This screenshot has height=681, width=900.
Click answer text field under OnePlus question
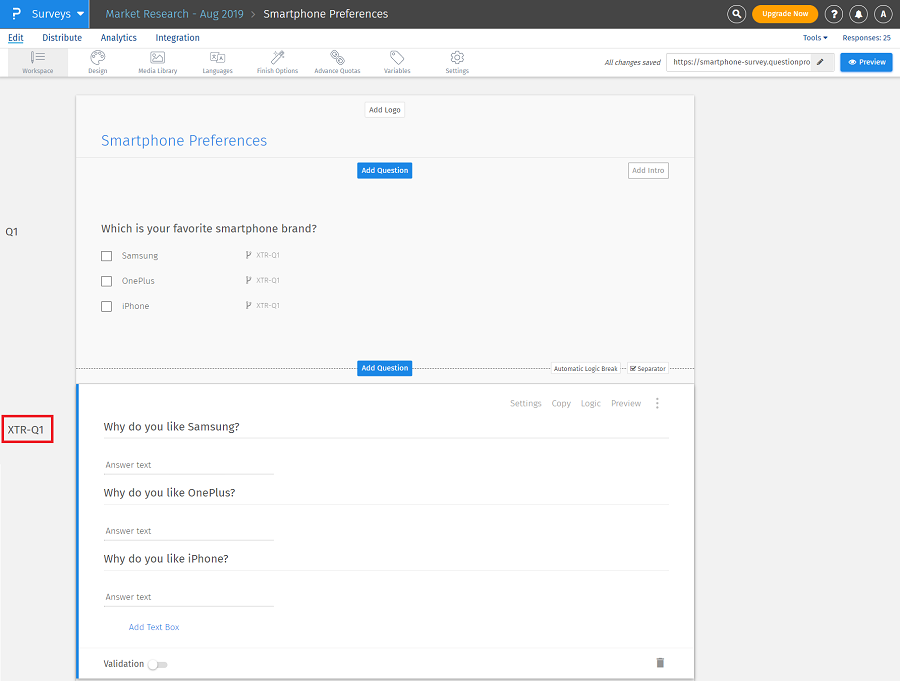[188, 531]
